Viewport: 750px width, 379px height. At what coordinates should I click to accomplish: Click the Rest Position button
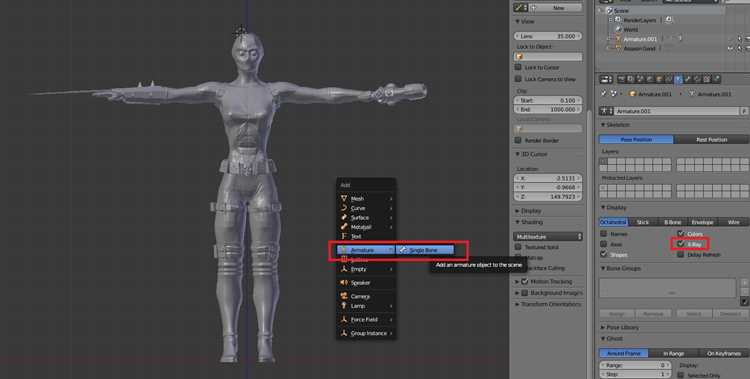point(711,139)
